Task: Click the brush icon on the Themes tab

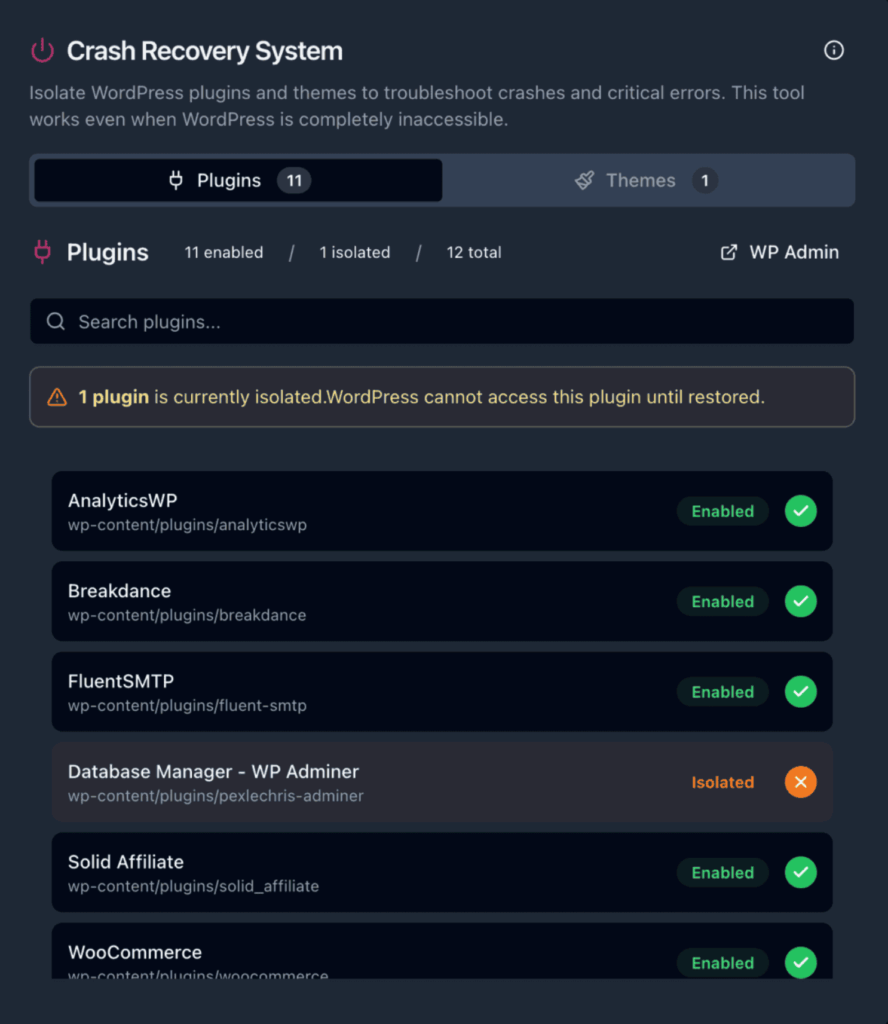Action: [x=584, y=180]
